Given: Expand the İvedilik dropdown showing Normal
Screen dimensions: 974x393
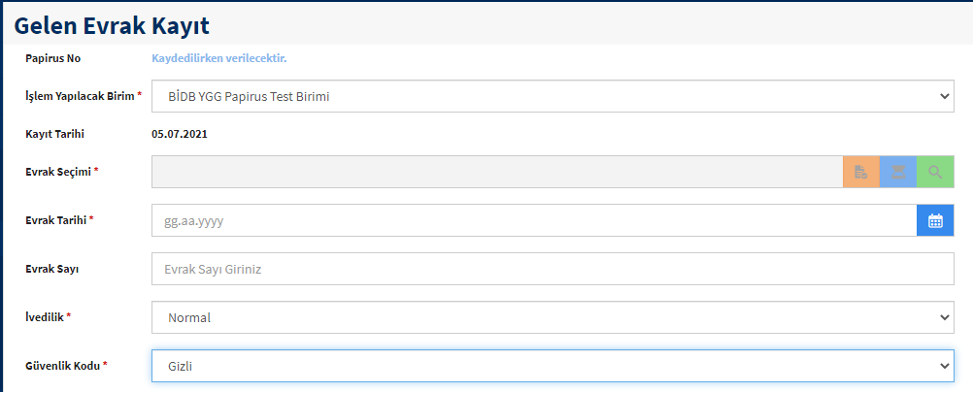Looking at the screenshot, I should pyautogui.click(x=553, y=318).
